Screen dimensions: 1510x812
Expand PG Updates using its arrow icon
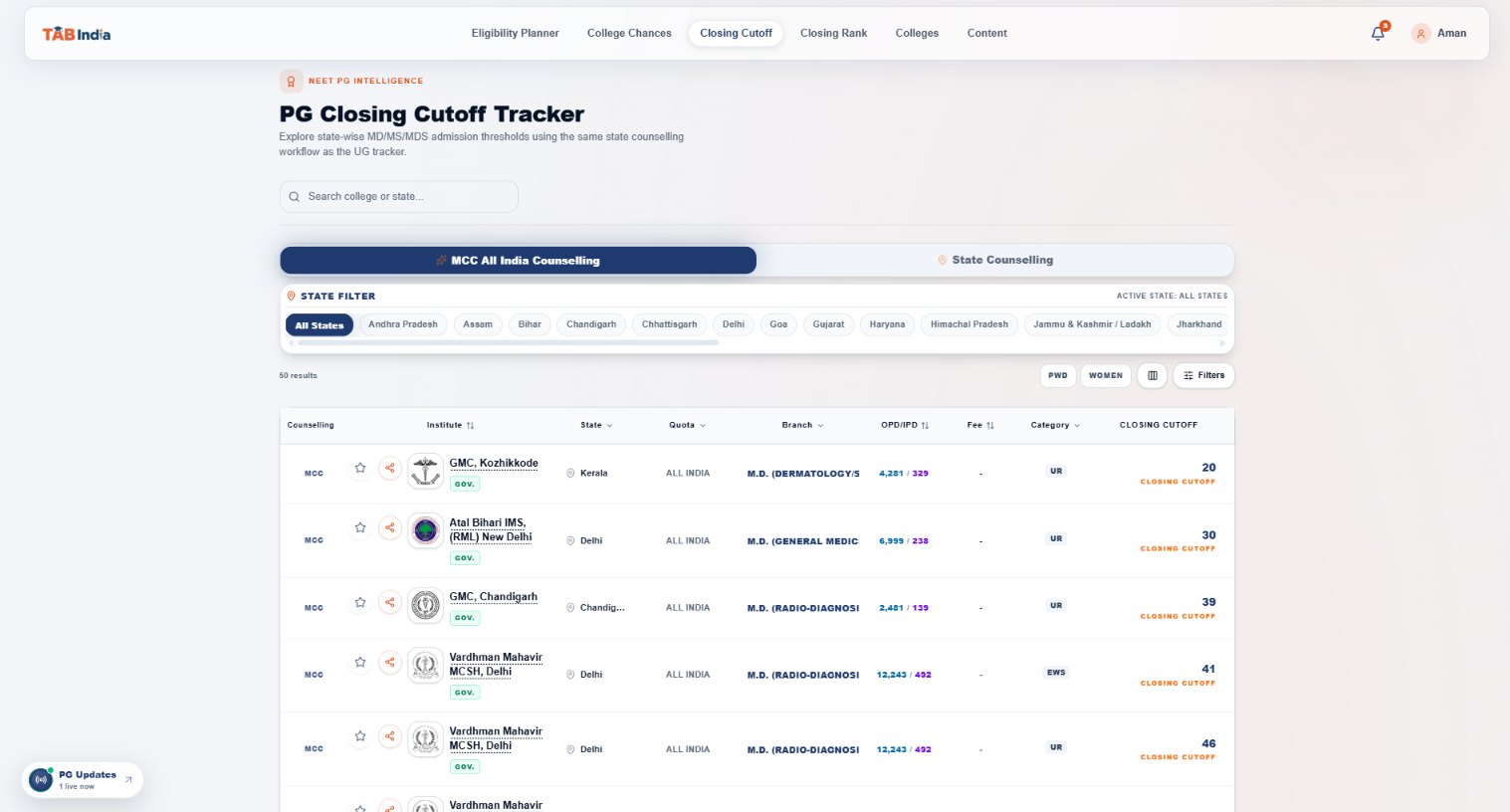click(128, 780)
